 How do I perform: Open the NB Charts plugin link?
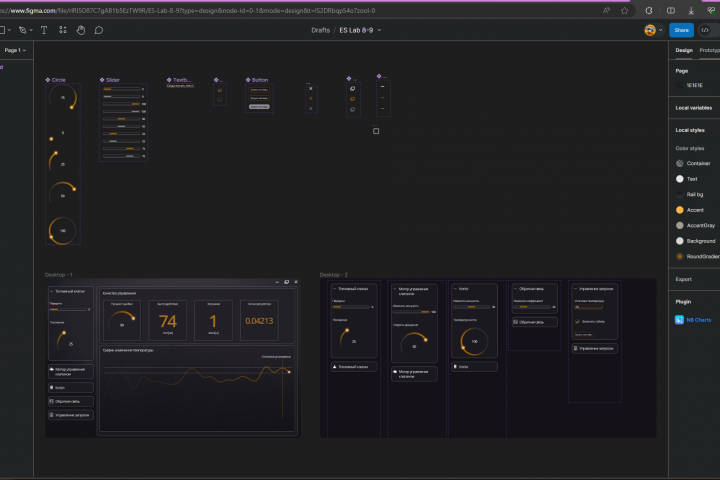698,320
